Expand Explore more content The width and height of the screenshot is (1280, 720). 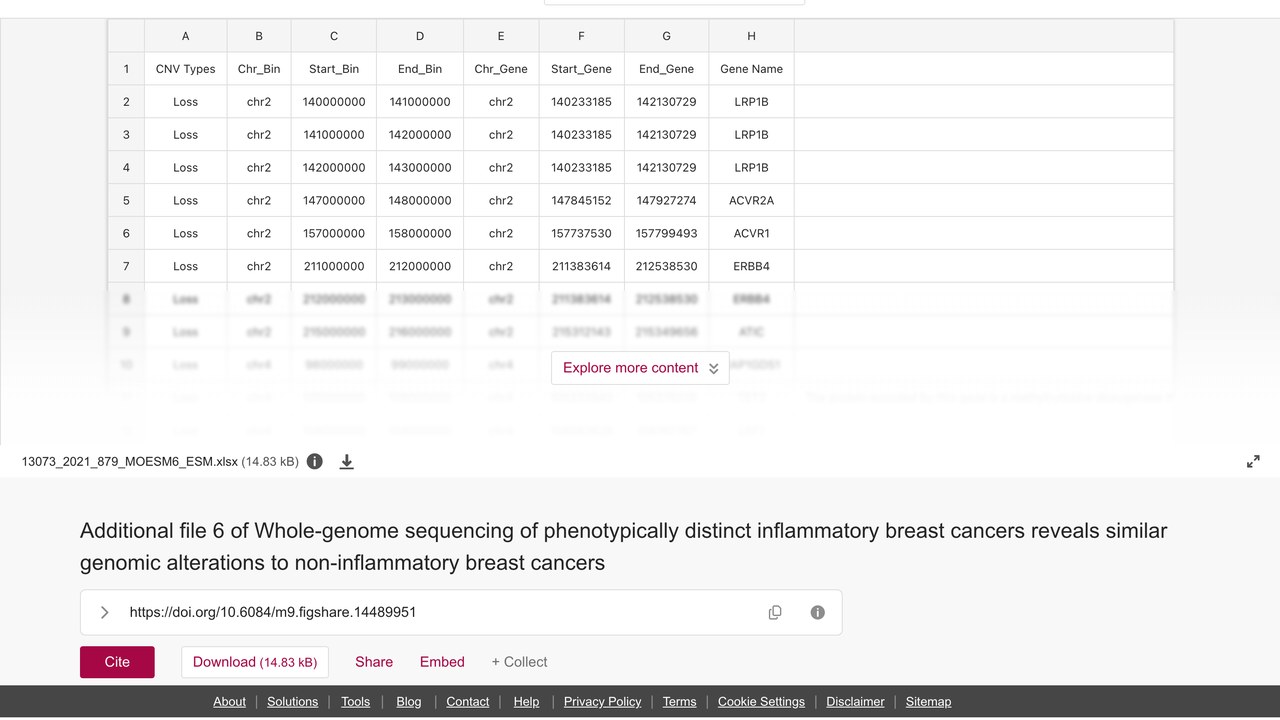[x=640, y=368]
